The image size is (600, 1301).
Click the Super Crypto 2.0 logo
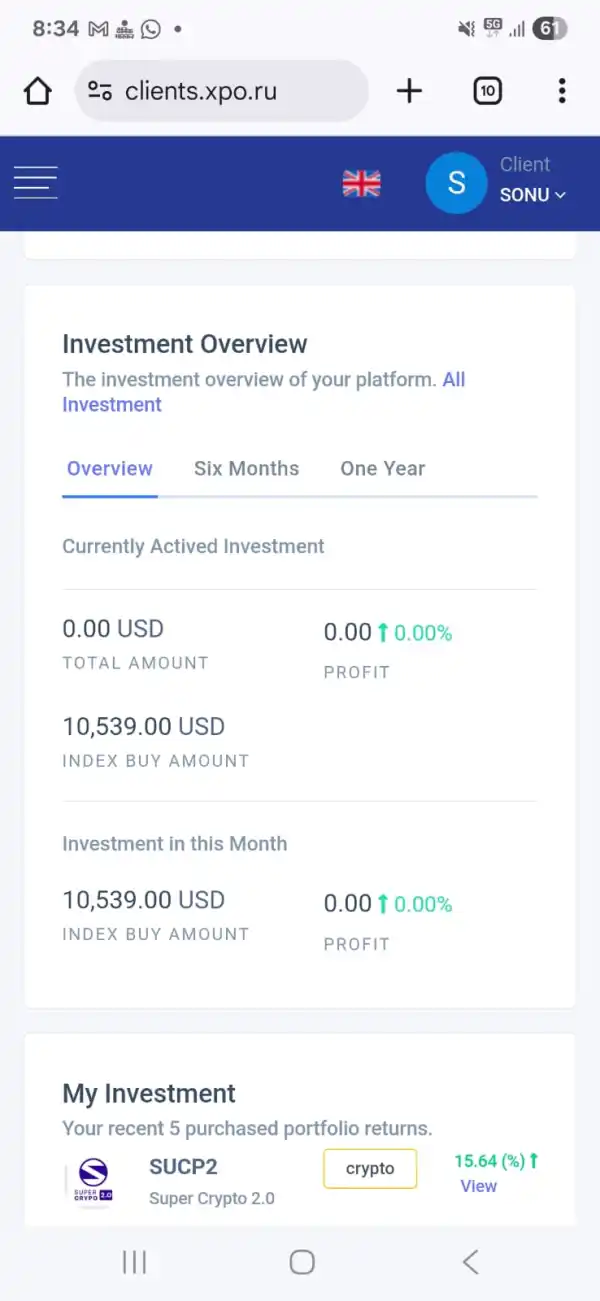(93, 1182)
